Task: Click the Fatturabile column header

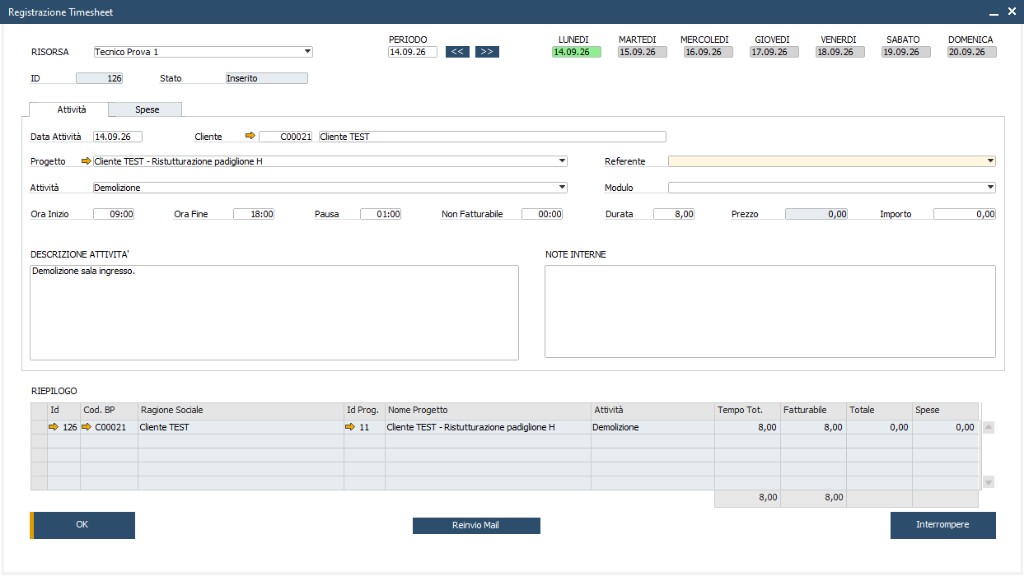Action: point(813,410)
